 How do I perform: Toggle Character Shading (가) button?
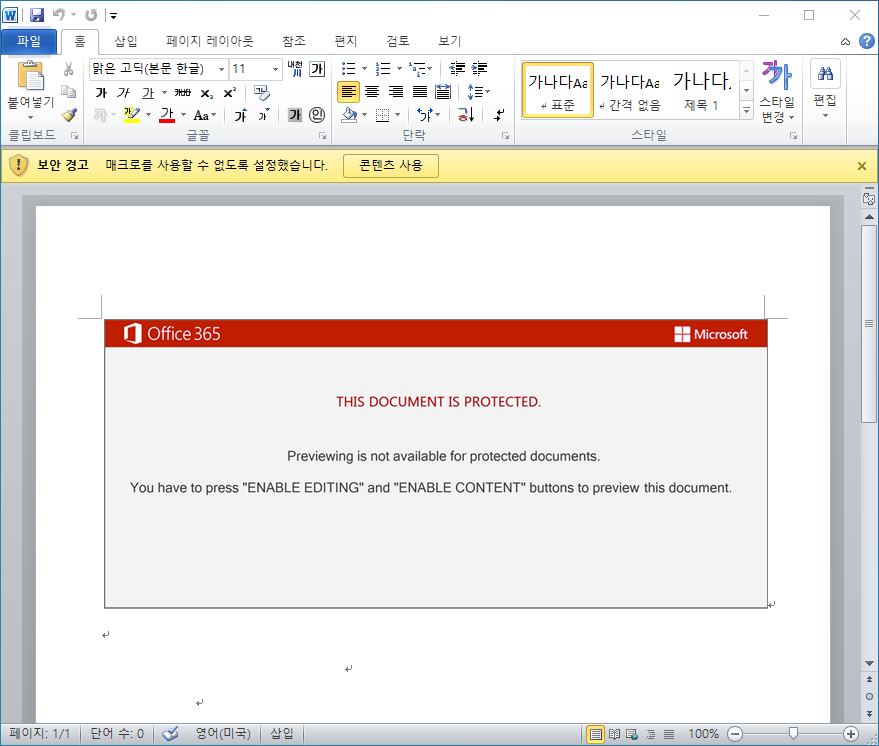tap(295, 115)
